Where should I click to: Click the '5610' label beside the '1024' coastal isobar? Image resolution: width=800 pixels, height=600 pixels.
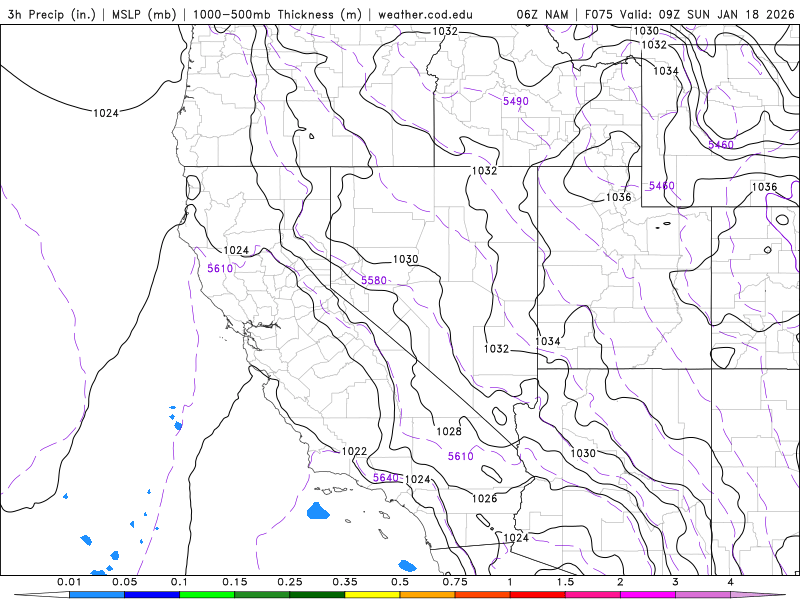click(x=220, y=268)
